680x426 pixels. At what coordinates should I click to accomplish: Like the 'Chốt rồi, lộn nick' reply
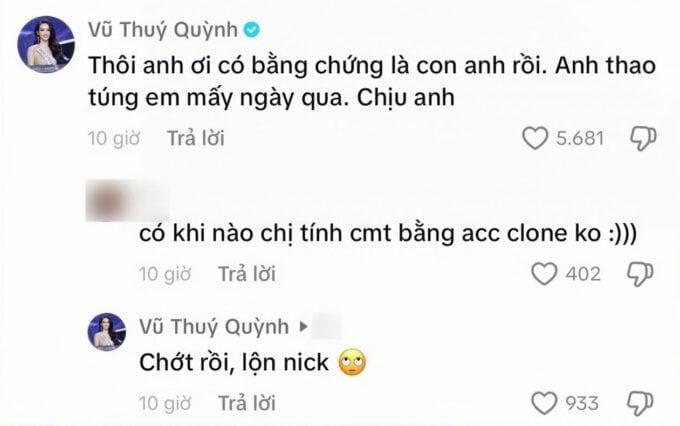click(544, 403)
